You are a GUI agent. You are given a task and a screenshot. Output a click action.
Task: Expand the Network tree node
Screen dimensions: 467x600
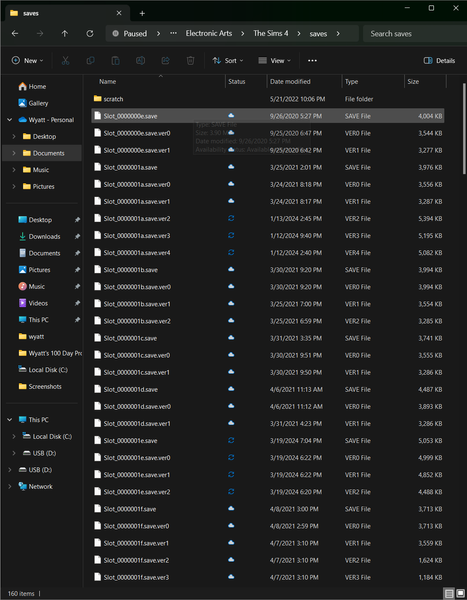[10, 486]
